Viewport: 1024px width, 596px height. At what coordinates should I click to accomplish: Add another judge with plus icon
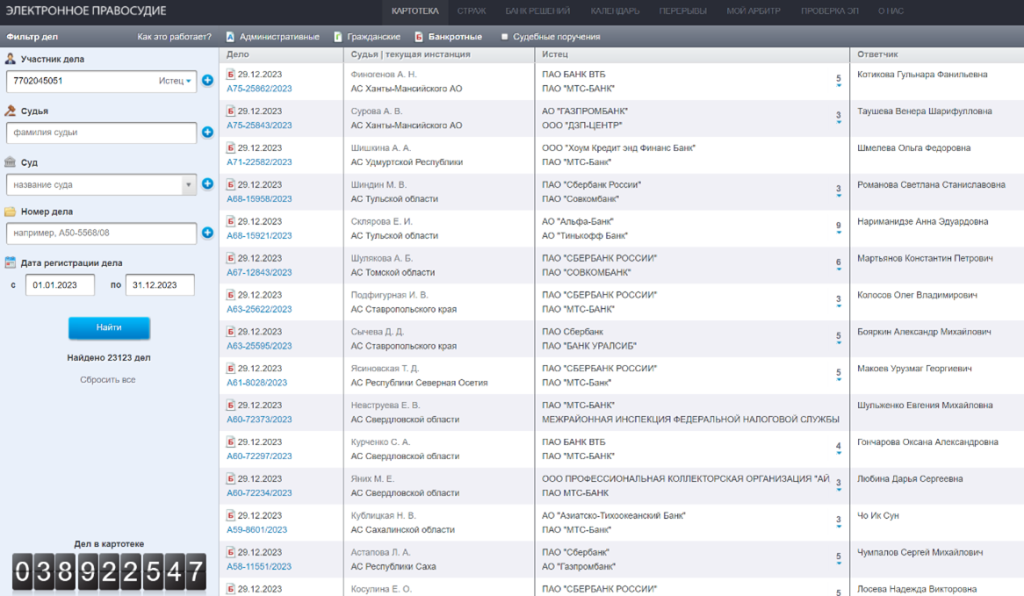[x=208, y=132]
